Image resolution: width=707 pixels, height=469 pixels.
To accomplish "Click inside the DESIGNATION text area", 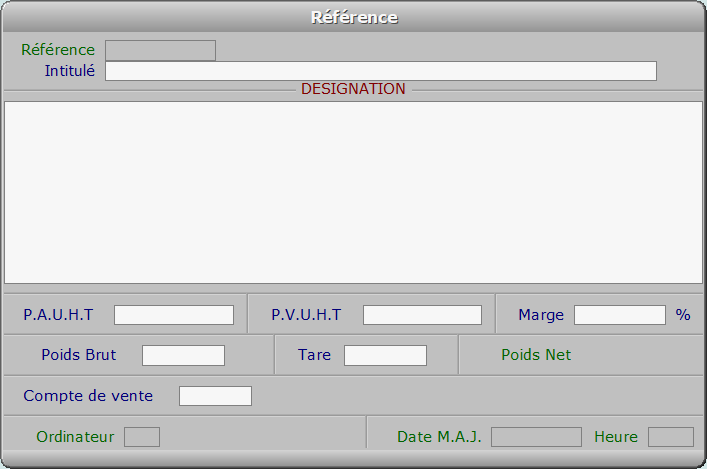I will [353, 193].
